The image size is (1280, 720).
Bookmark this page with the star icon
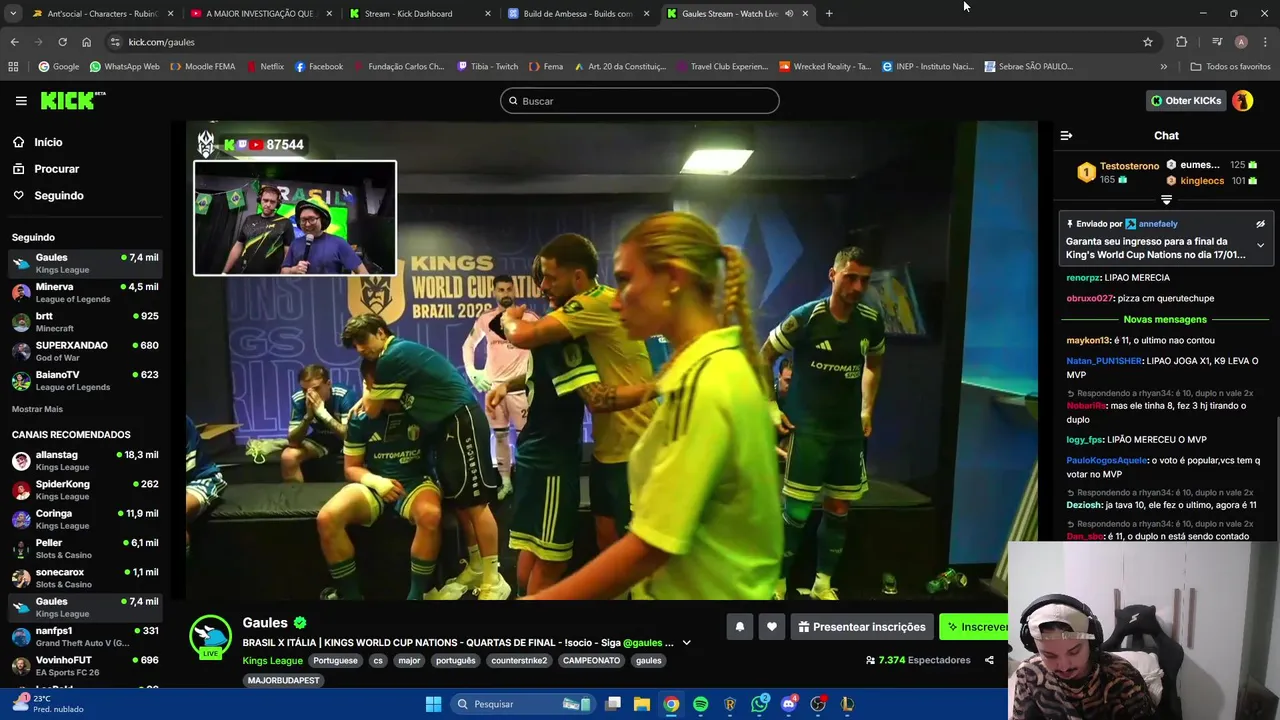tap(1148, 42)
